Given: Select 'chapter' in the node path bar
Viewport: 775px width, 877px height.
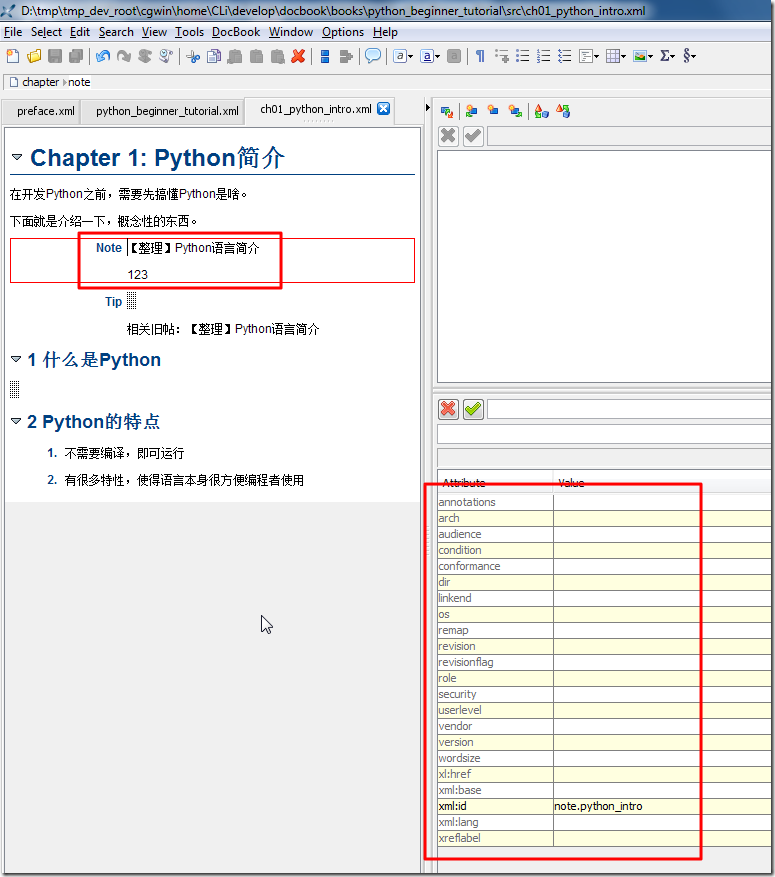Looking at the screenshot, I should [40, 82].
